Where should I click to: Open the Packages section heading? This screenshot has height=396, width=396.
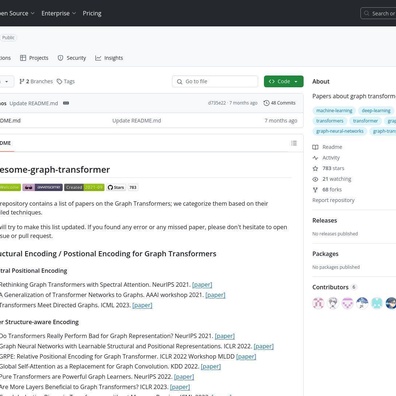pyautogui.click(x=325, y=254)
